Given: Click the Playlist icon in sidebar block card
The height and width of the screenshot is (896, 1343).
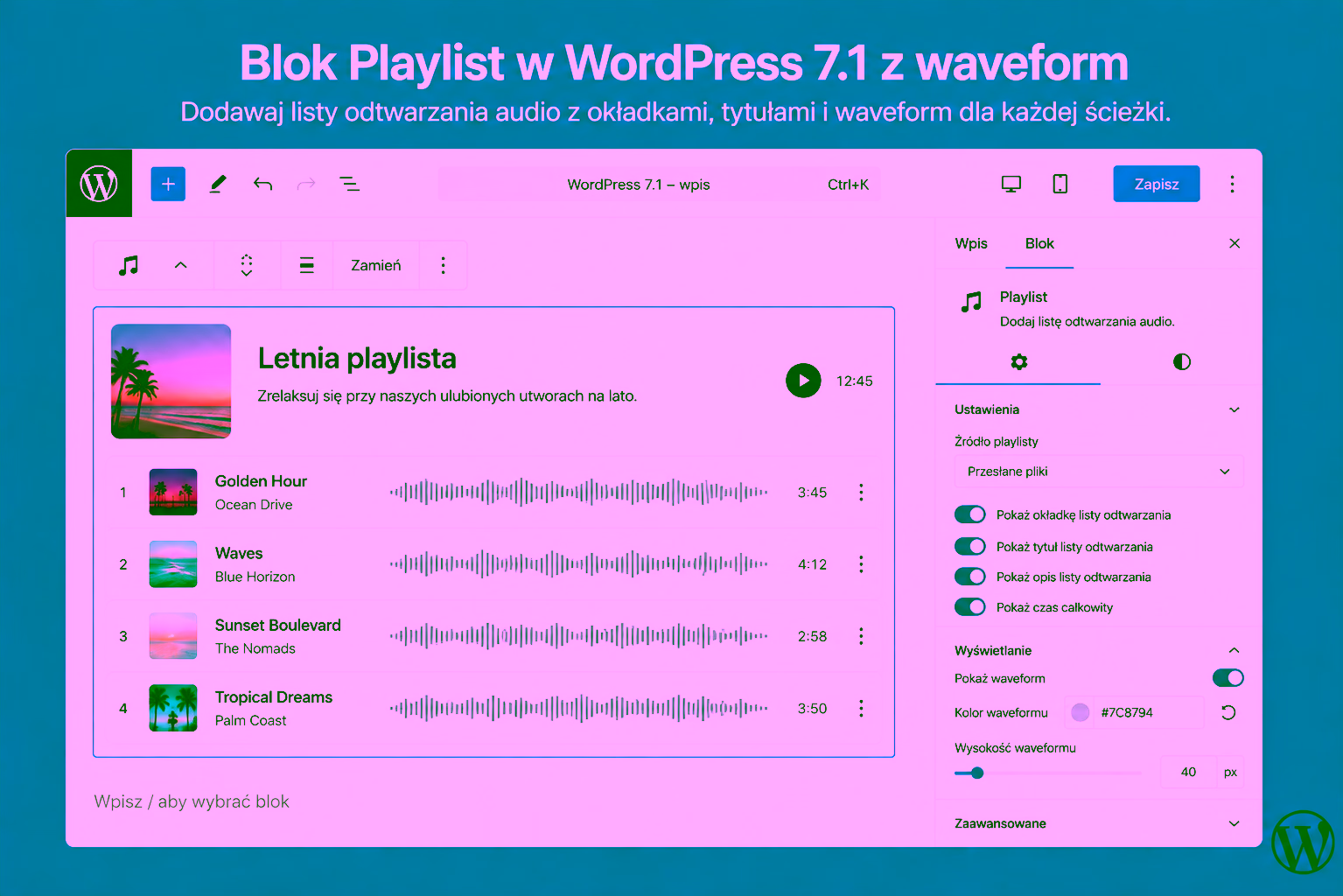Looking at the screenshot, I should [971, 303].
